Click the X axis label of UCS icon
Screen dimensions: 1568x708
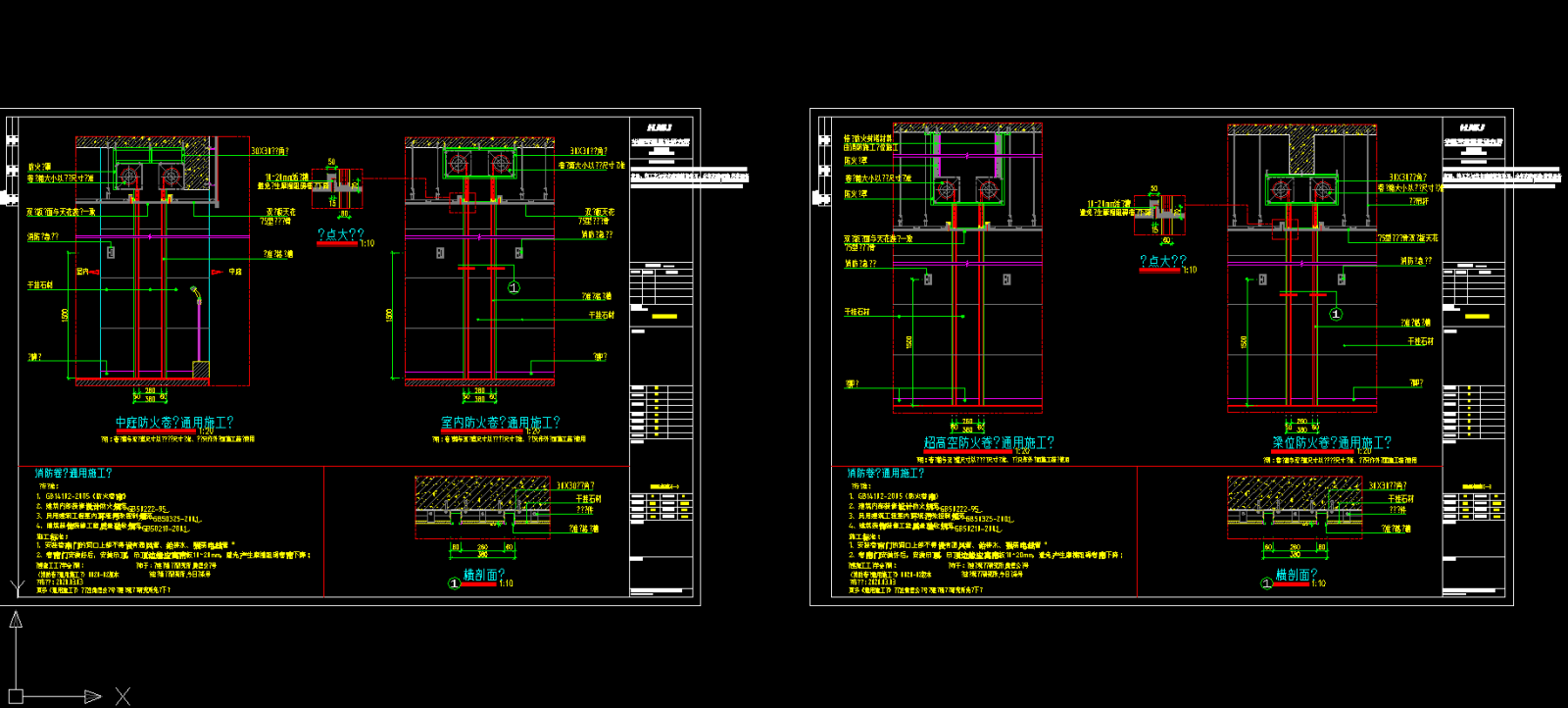(x=122, y=696)
